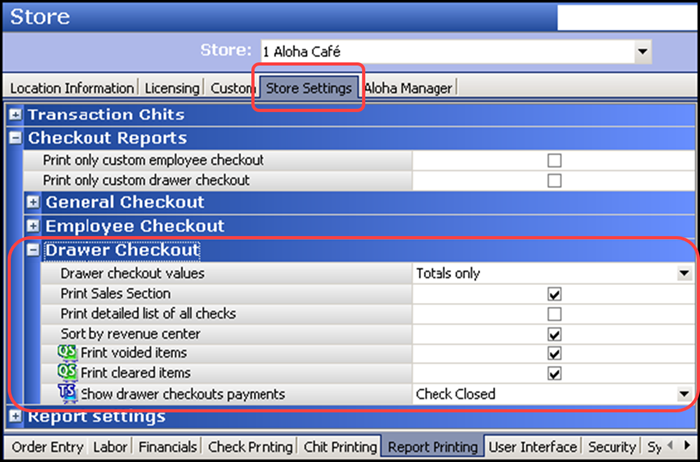Click the left tab-scroll arrow

671,446
